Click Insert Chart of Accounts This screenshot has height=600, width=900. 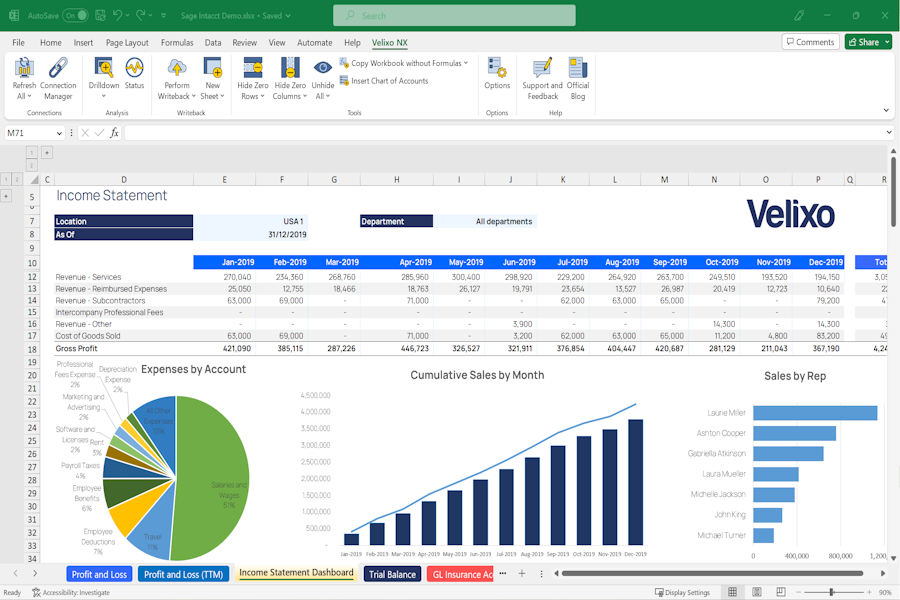point(384,81)
